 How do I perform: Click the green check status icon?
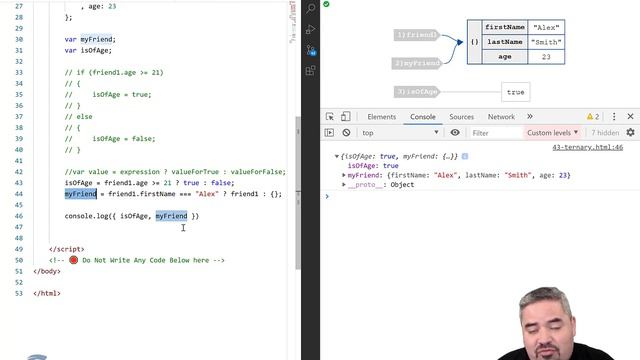(326, 4)
